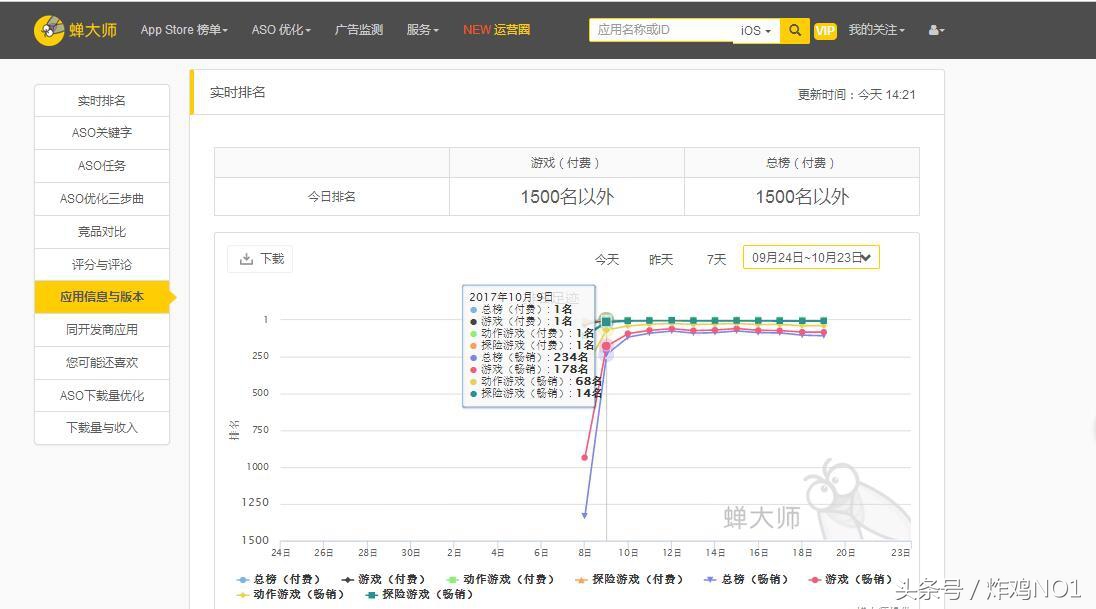Open the VIP badge
The height and width of the screenshot is (609, 1096).
click(x=824, y=30)
